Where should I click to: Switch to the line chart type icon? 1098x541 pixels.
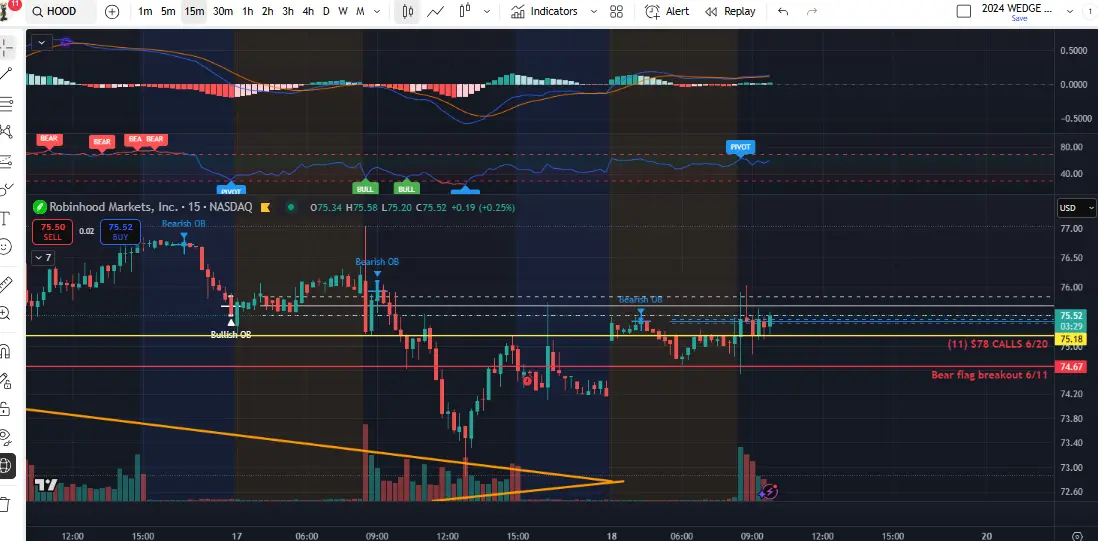[436, 11]
